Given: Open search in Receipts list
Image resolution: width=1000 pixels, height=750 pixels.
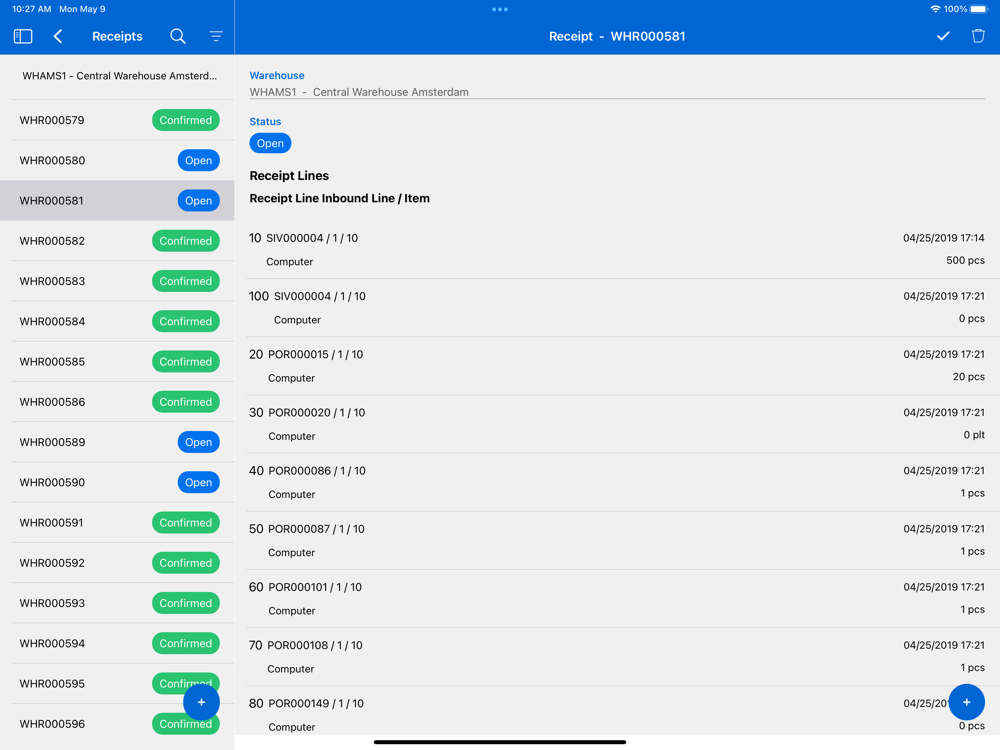Looking at the screenshot, I should 178,36.
